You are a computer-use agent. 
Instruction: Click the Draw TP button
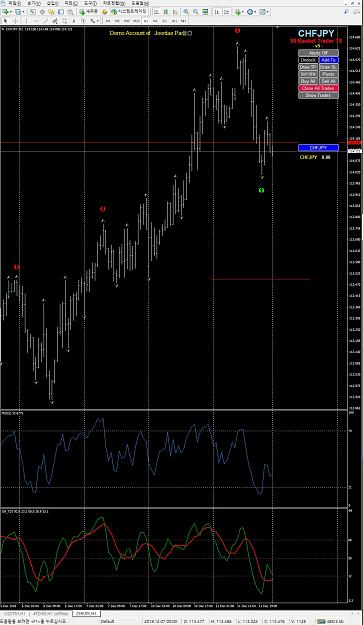point(308,67)
